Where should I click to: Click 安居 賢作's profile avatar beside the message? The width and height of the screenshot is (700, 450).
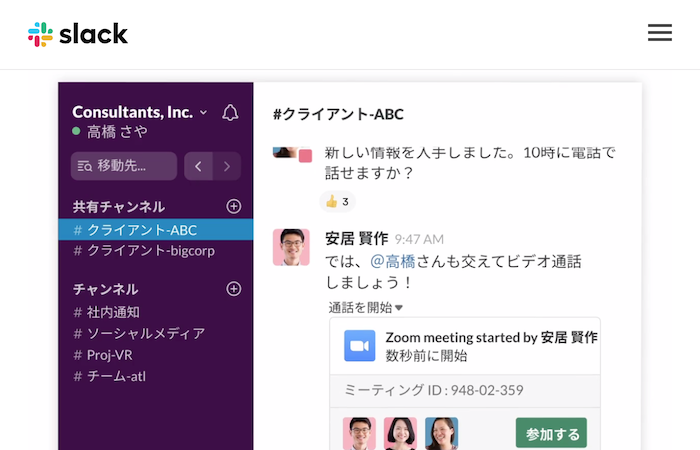291,247
